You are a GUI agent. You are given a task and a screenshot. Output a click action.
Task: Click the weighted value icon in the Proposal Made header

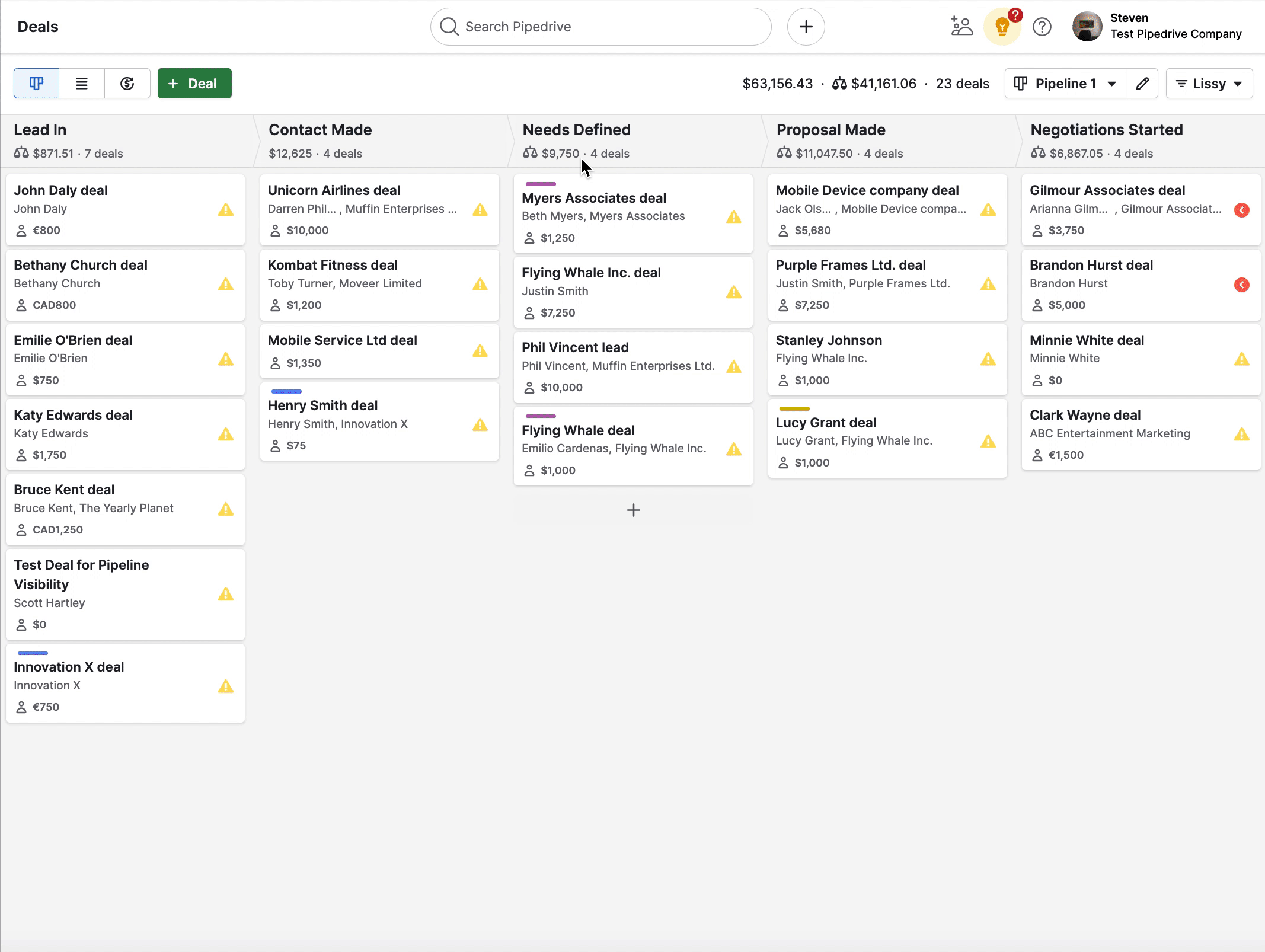tap(784, 153)
